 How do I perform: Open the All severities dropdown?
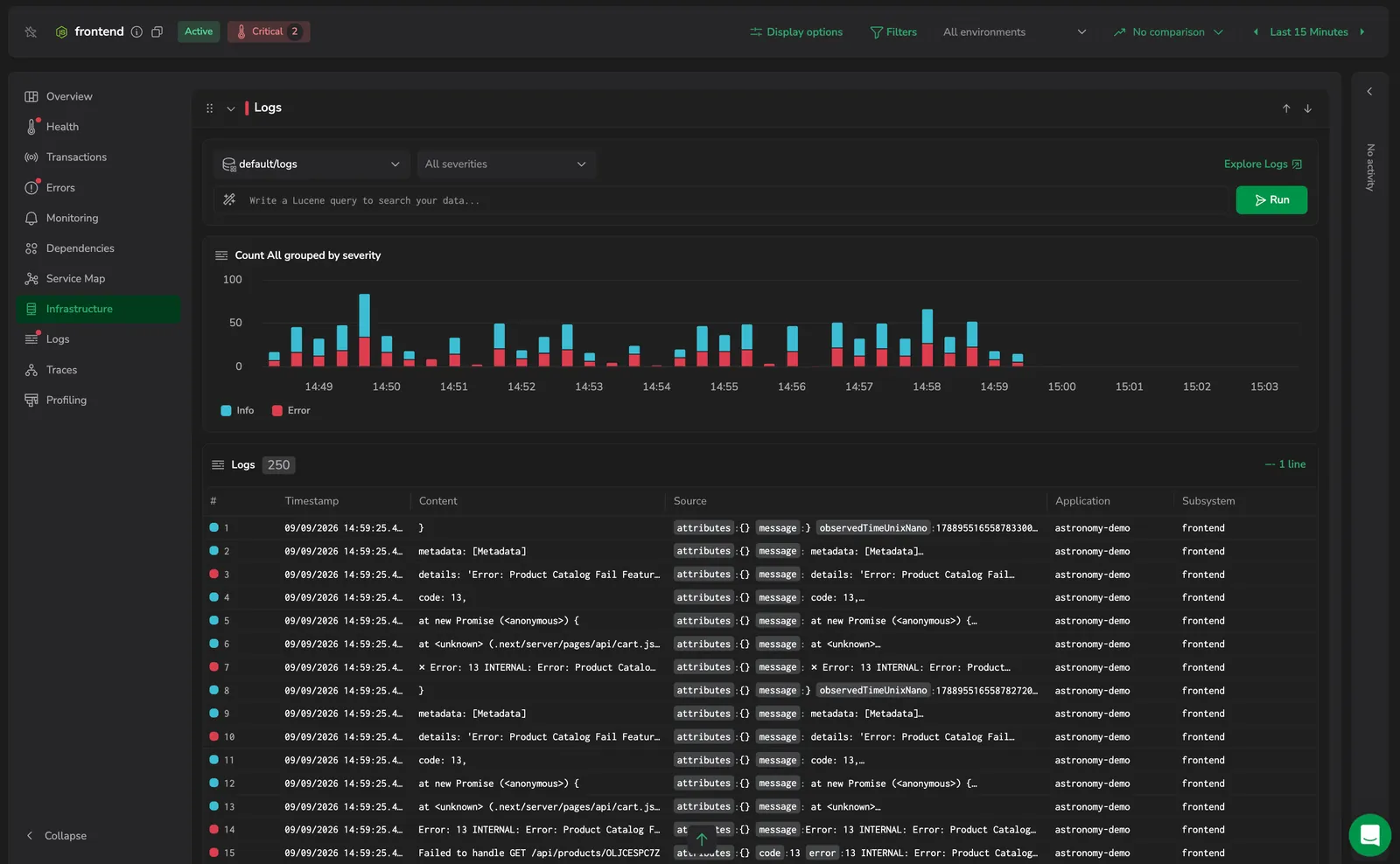point(507,164)
